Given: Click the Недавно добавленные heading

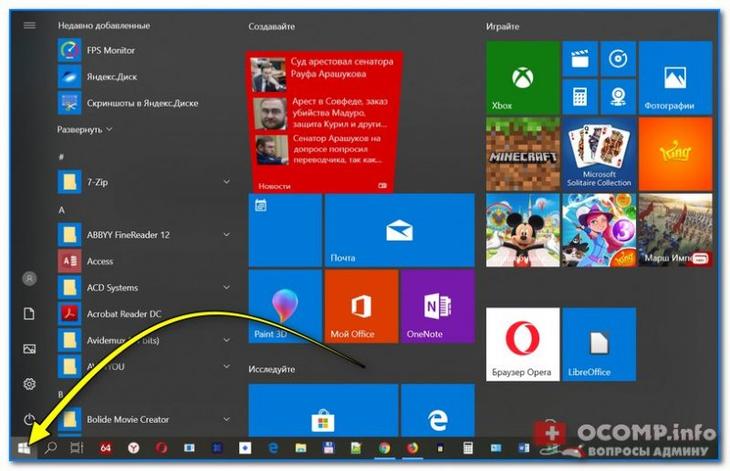Looking at the screenshot, I should [x=104, y=26].
